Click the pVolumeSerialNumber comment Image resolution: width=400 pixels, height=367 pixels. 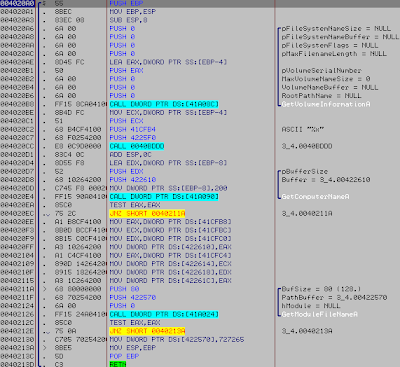(x=322, y=71)
